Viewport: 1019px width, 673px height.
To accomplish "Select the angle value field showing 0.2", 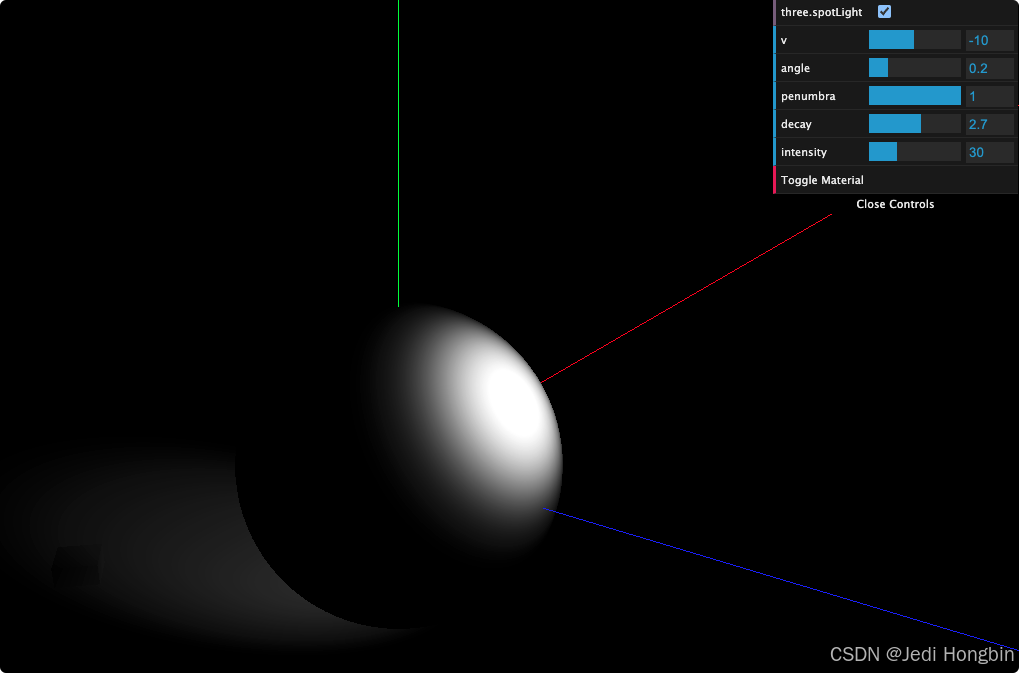I will (x=989, y=68).
